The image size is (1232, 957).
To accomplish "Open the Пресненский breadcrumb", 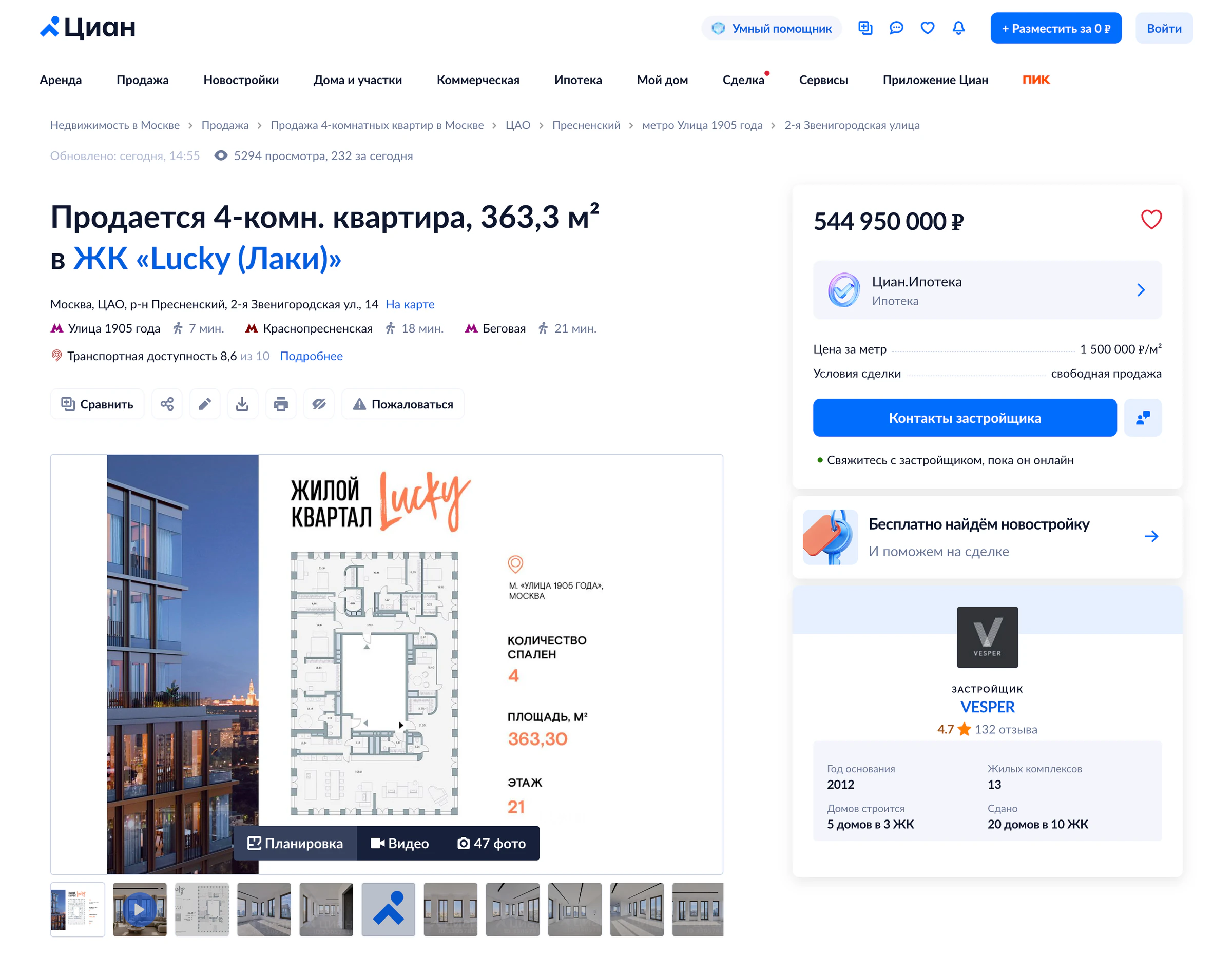I will coord(586,125).
